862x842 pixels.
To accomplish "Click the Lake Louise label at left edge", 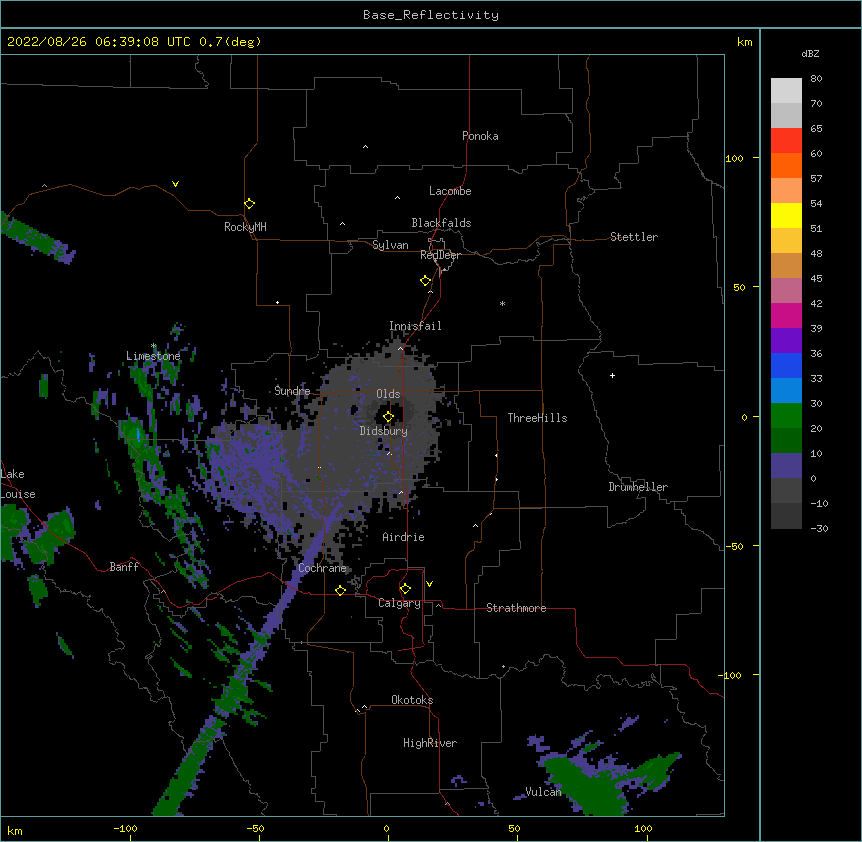I will (18, 484).
